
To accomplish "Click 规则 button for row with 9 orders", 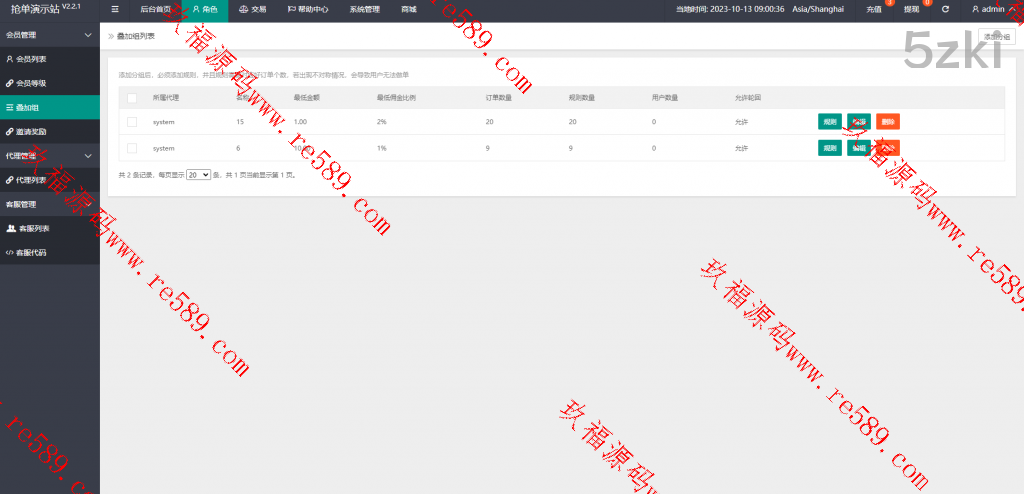I will coord(829,148).
